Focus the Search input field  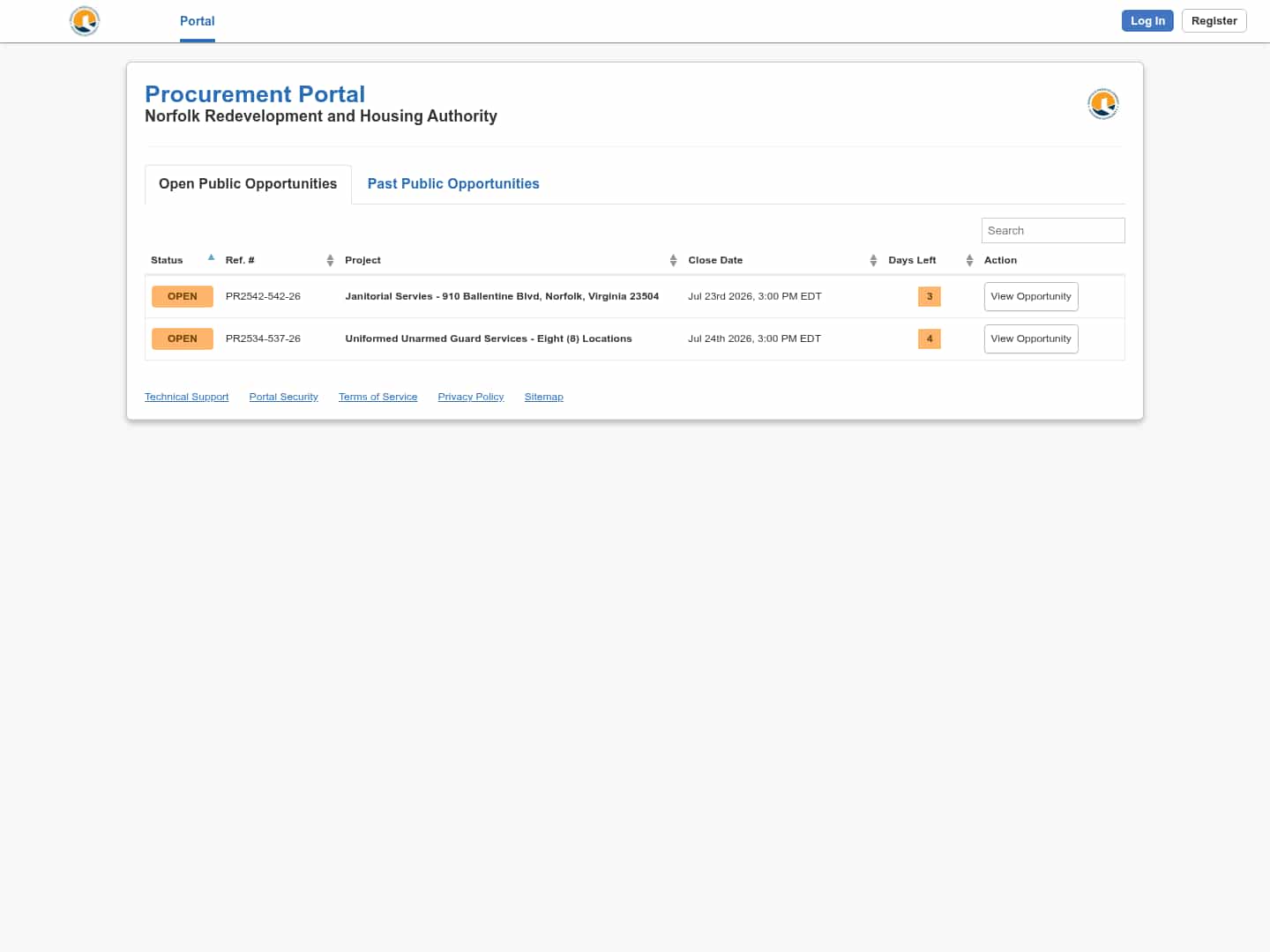[1053, 230]
